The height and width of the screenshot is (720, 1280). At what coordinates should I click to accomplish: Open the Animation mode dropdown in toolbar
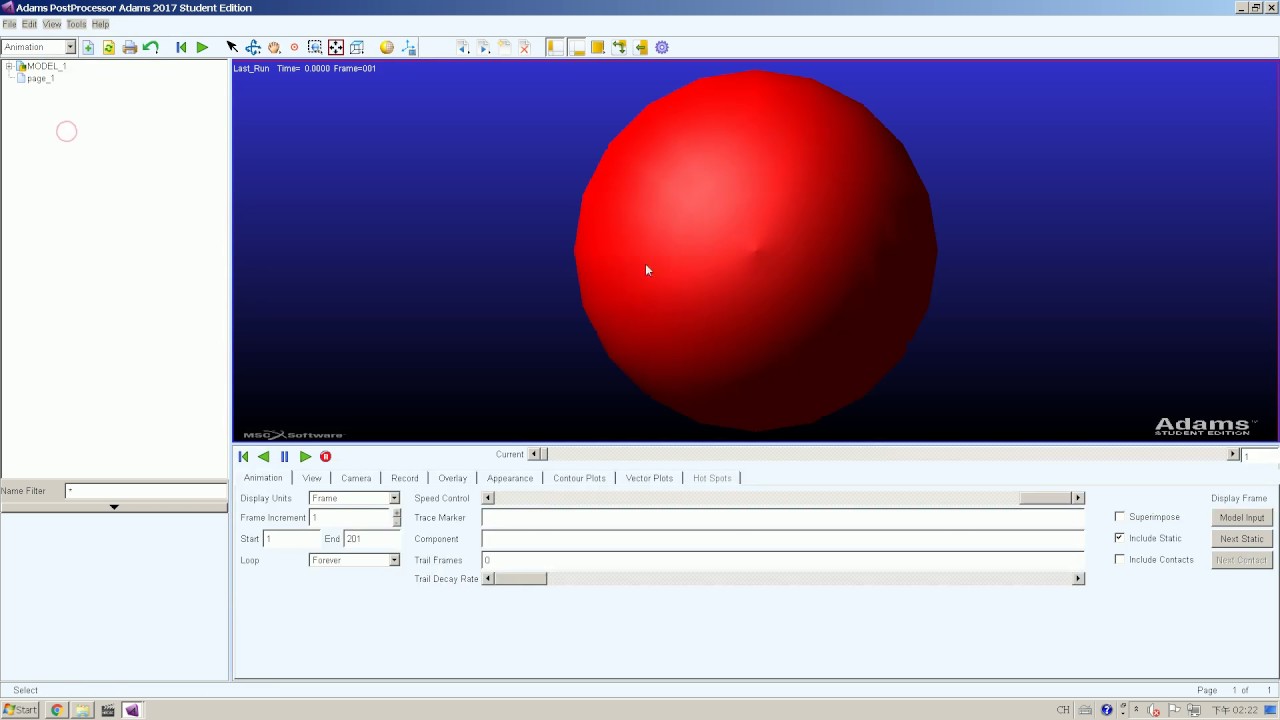click(x=39, y=47)
